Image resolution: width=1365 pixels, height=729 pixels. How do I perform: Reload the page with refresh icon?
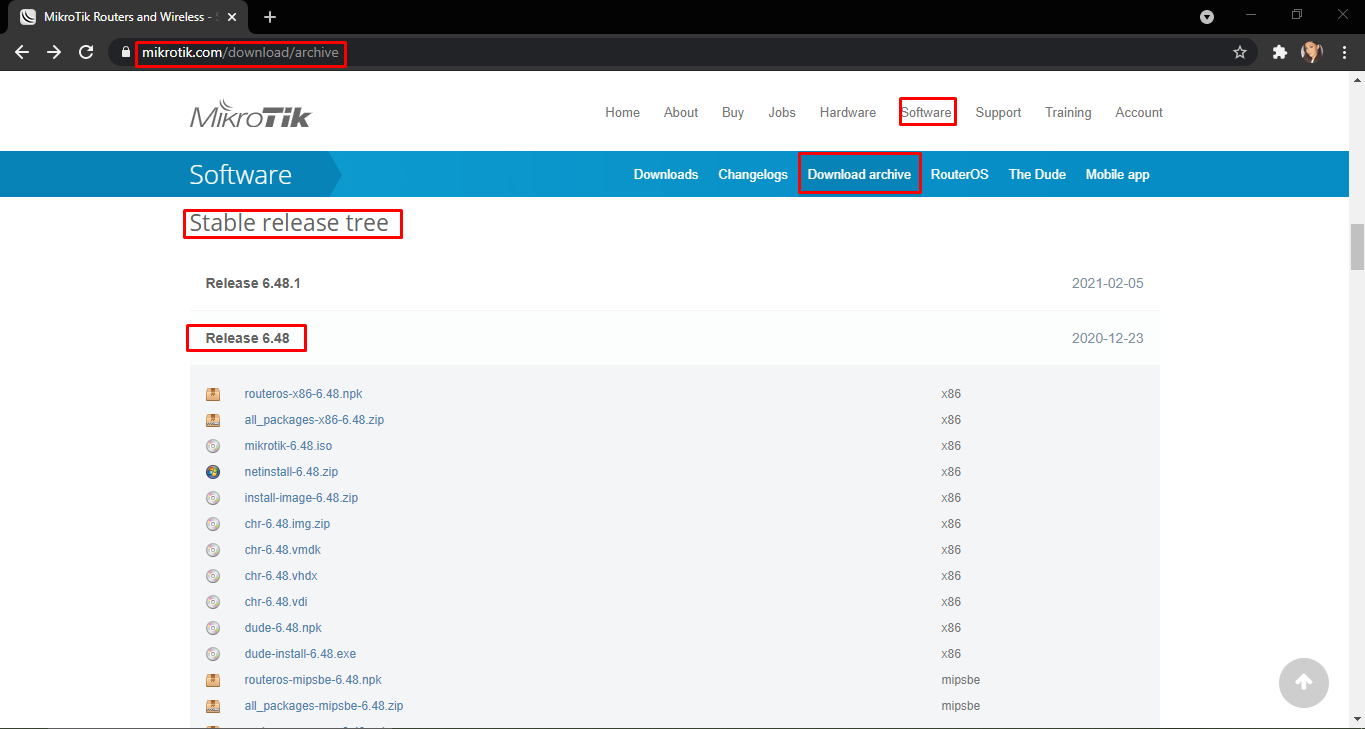86,51
